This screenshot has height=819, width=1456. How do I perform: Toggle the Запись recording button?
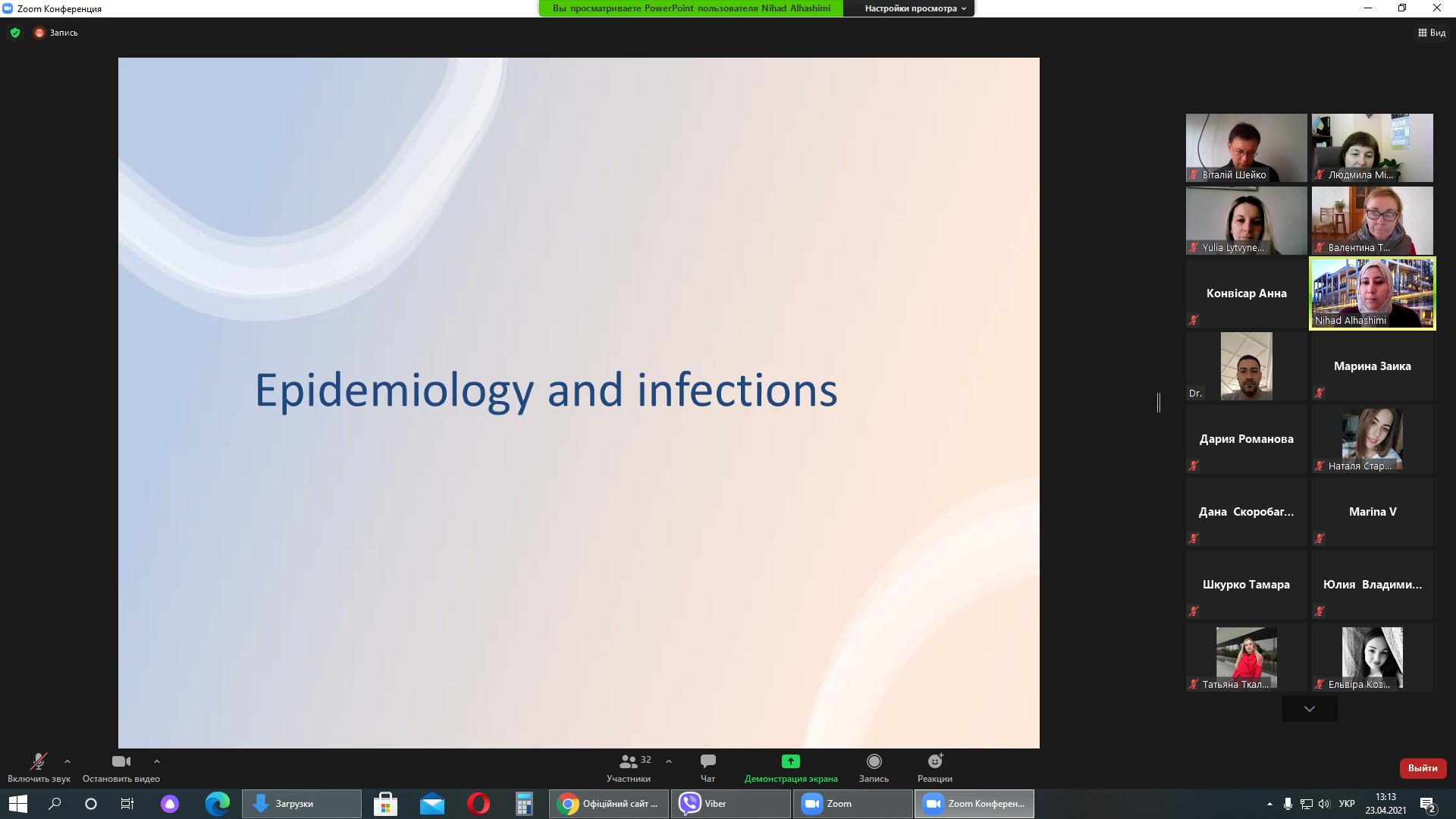pyautogui.click(x=874, y=768)
